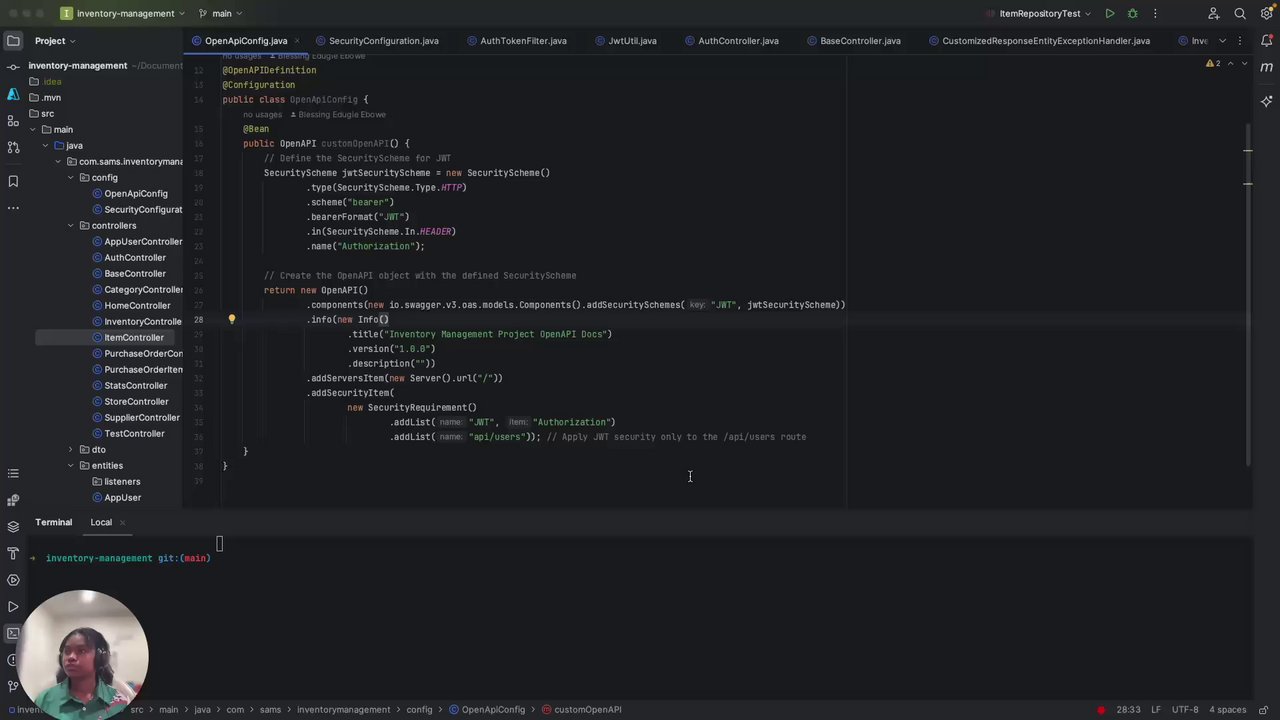Open the Services tool window
This screenshot has height=720, width=1280.
(13, 580)
